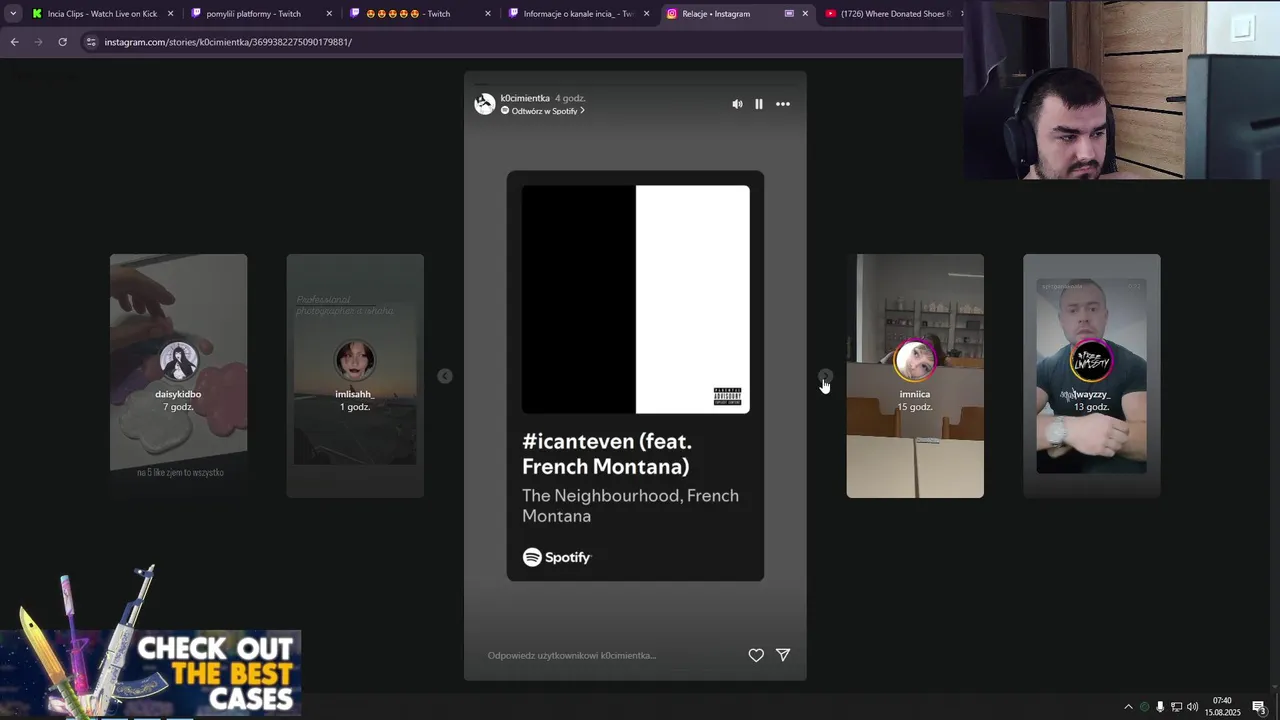The height and width of the screenshot is (720, 1280).
Task: Click the instagram.com address bar URL
Action: (228, 42)
